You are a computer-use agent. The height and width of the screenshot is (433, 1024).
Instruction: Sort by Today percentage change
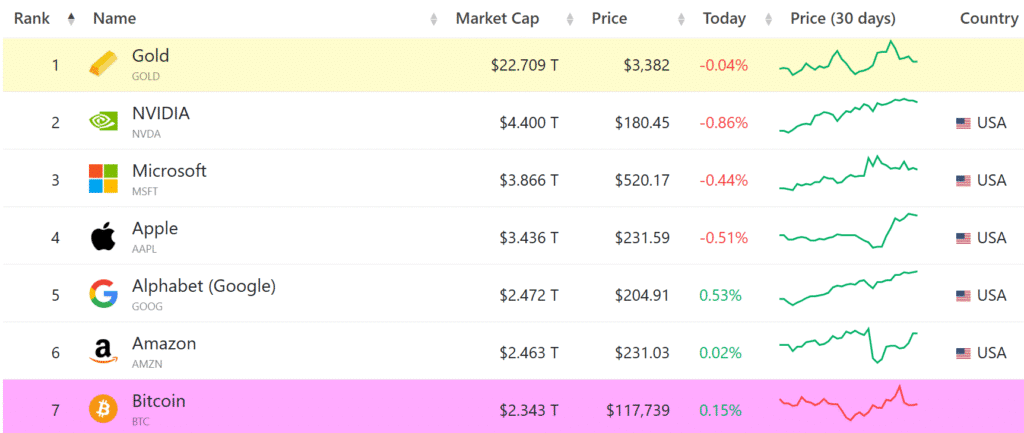[724, 19]
